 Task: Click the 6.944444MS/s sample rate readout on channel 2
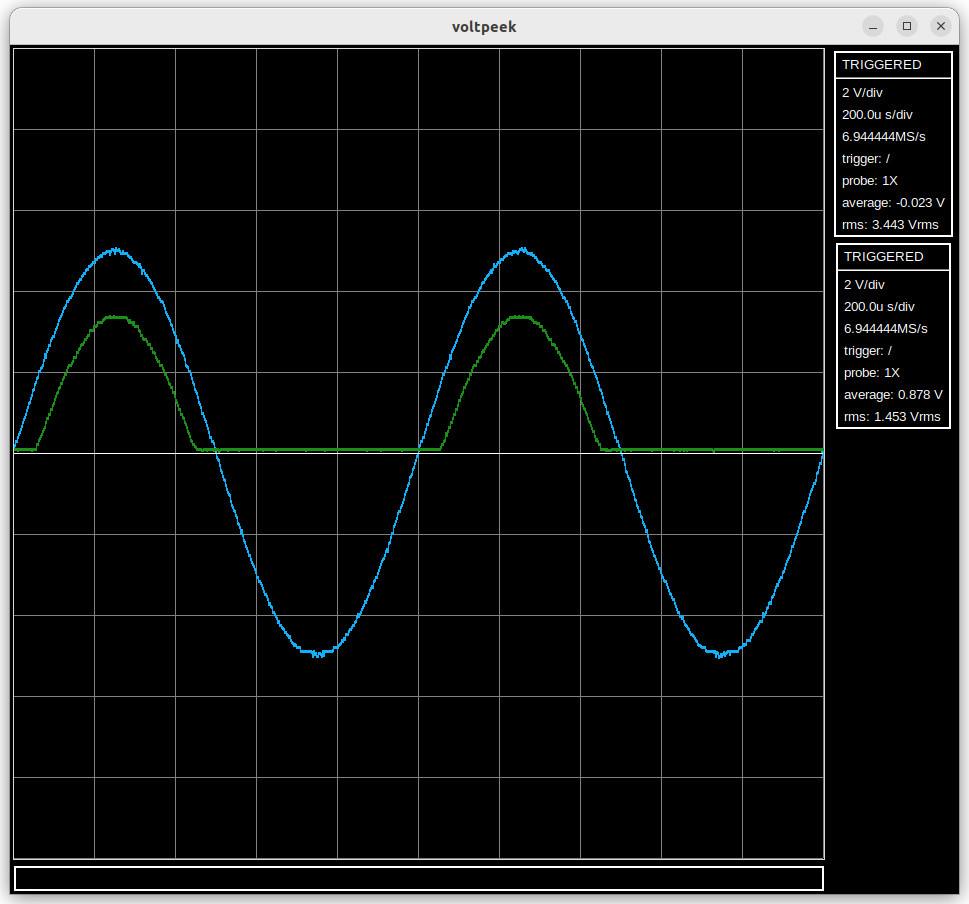tap(885, 328)
